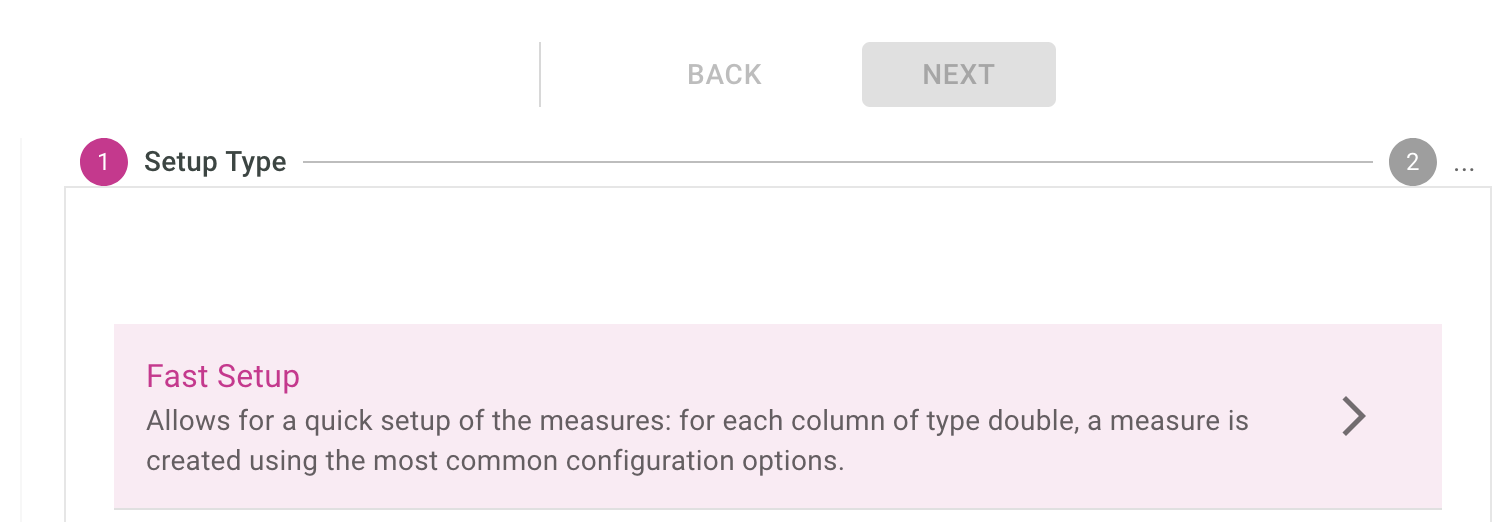Click the bottom border under Fast Setup
Image resolution: width=1502 pixels, height=522 pixels.
[x=777, y=509]
